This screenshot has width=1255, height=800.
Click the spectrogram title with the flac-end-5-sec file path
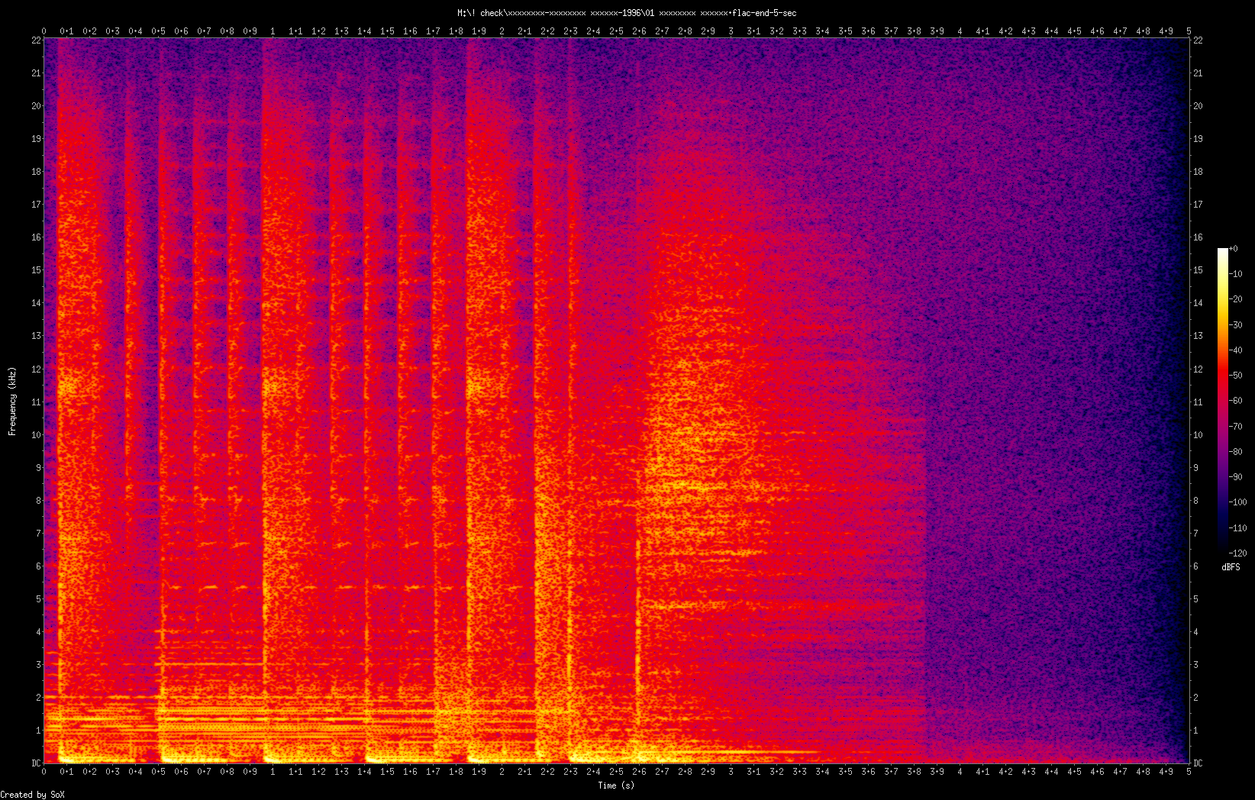627,13
